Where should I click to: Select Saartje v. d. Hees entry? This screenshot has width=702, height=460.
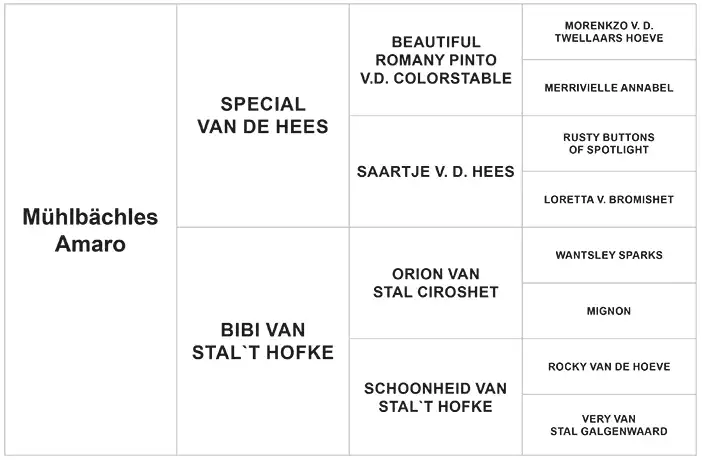[436, 172]
